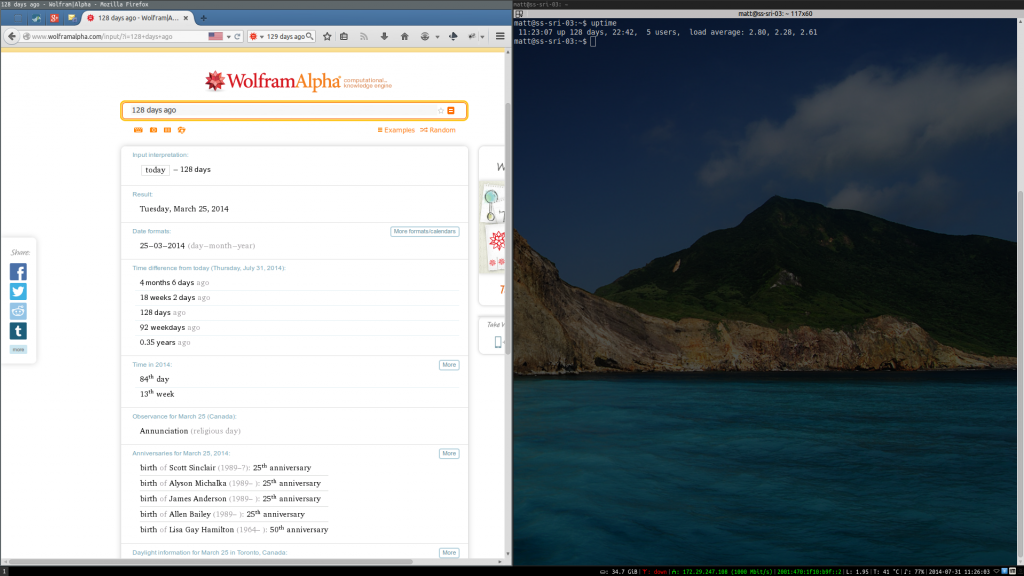Open the data input table icon
Screen dimensions: 1024x576
(x=167, y=130)
